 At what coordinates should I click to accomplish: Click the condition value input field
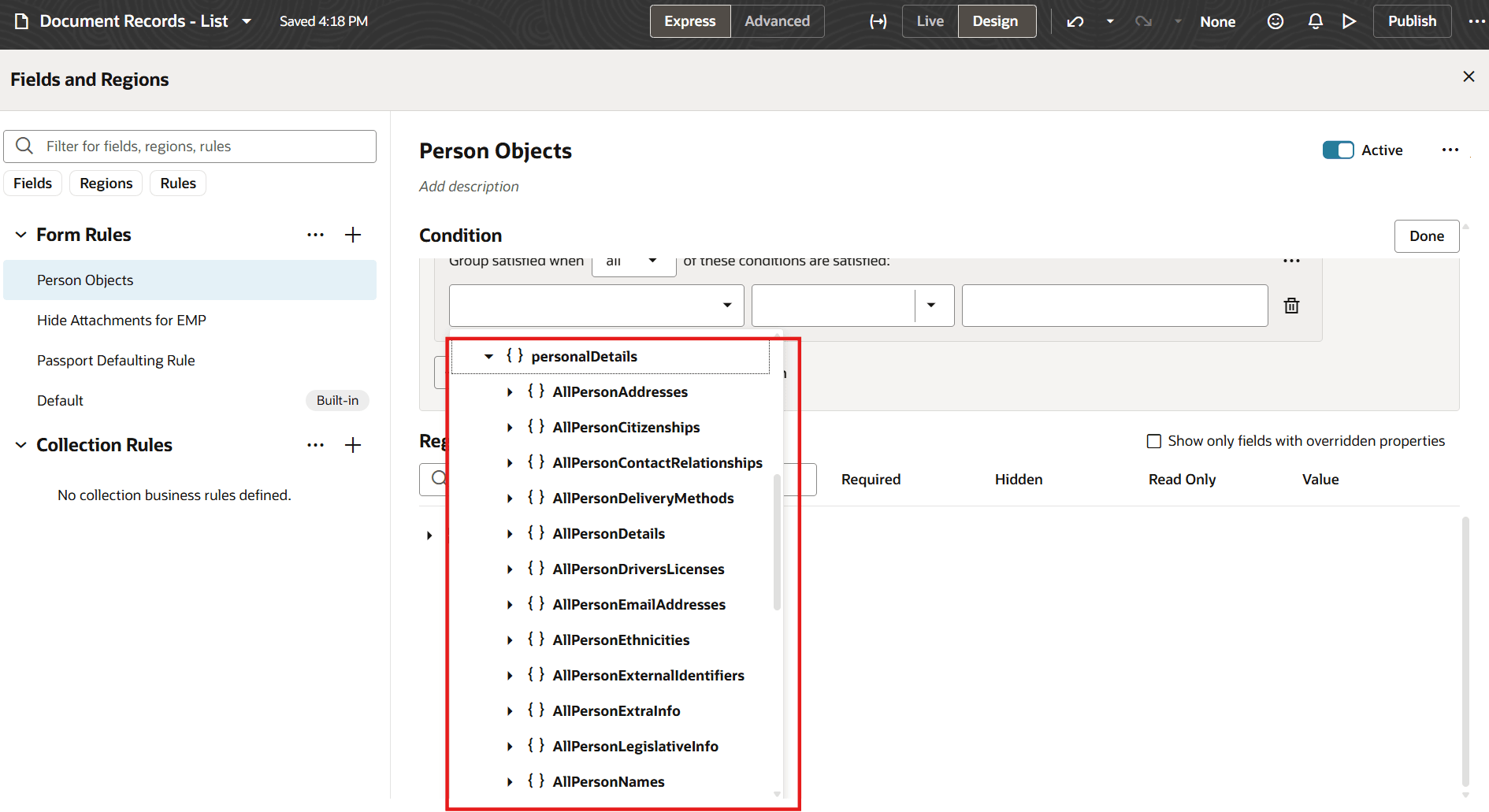coord(1115,306)
